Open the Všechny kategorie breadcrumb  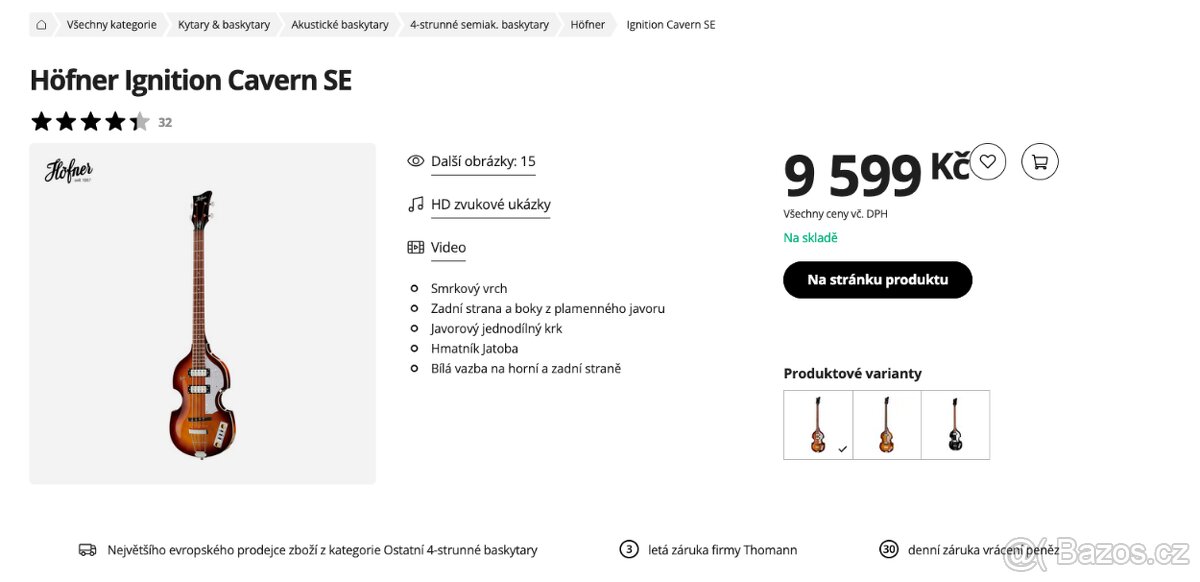coord(111,25)
